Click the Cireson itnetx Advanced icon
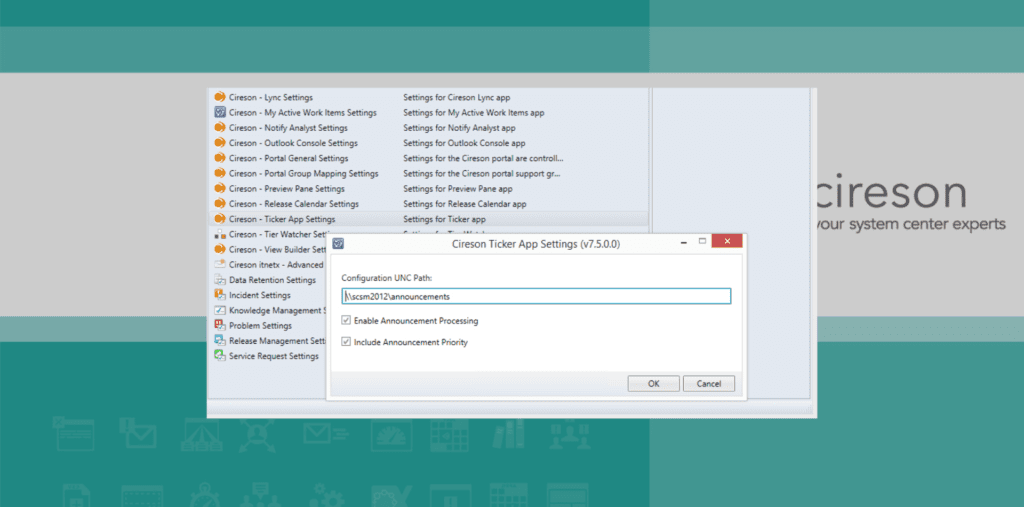Image resolution: width=1024 pixels, height=507 pixels. coord(219,265)
